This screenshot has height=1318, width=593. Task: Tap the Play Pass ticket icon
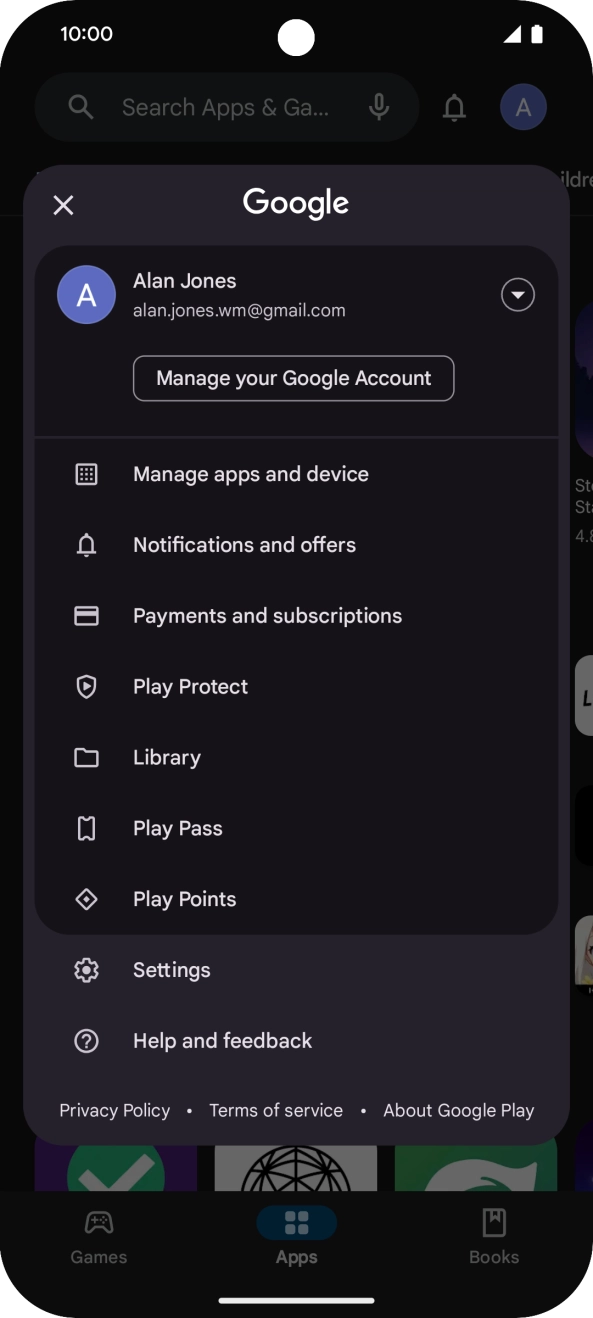[x=87, y=829]
